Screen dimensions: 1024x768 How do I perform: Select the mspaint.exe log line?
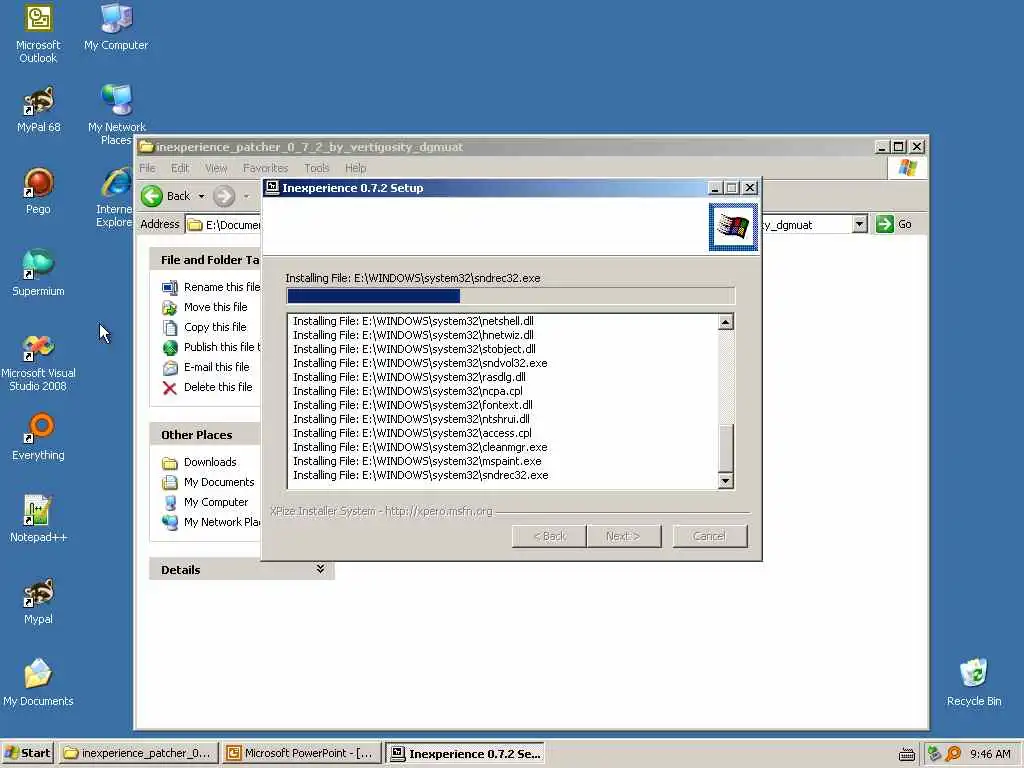pyautogui.click(x=417, y=461)
